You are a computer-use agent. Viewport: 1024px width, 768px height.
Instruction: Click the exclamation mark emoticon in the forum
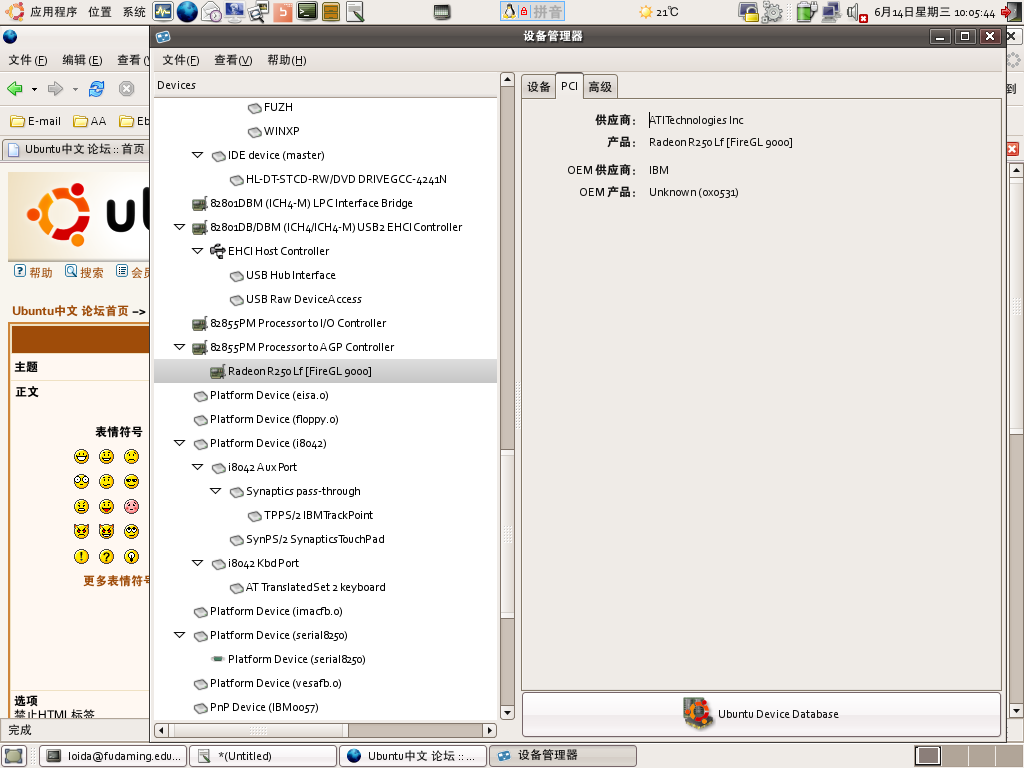pyautogui.click(x=81, y=556)
